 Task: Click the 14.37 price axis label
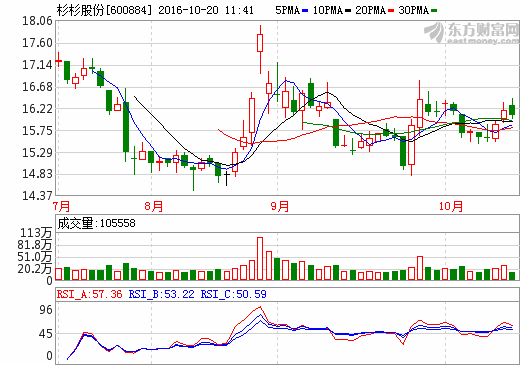[37, 196]
